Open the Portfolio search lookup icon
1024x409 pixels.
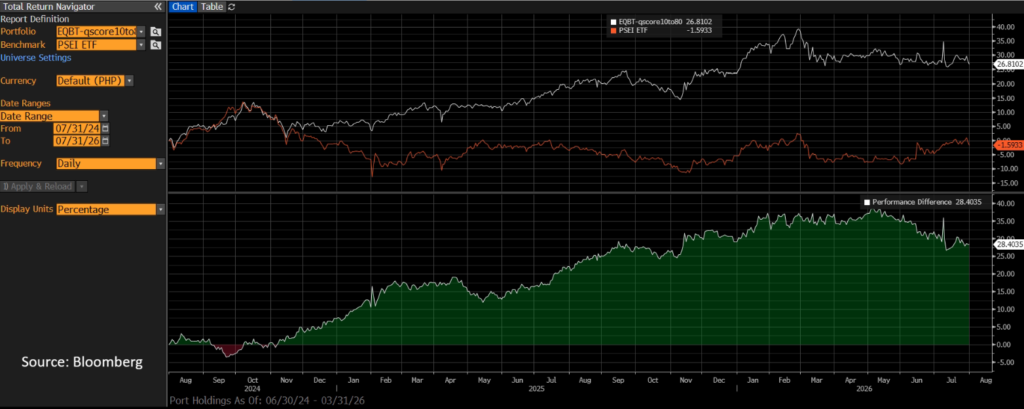pyautogui.click(x=155, y=31)
